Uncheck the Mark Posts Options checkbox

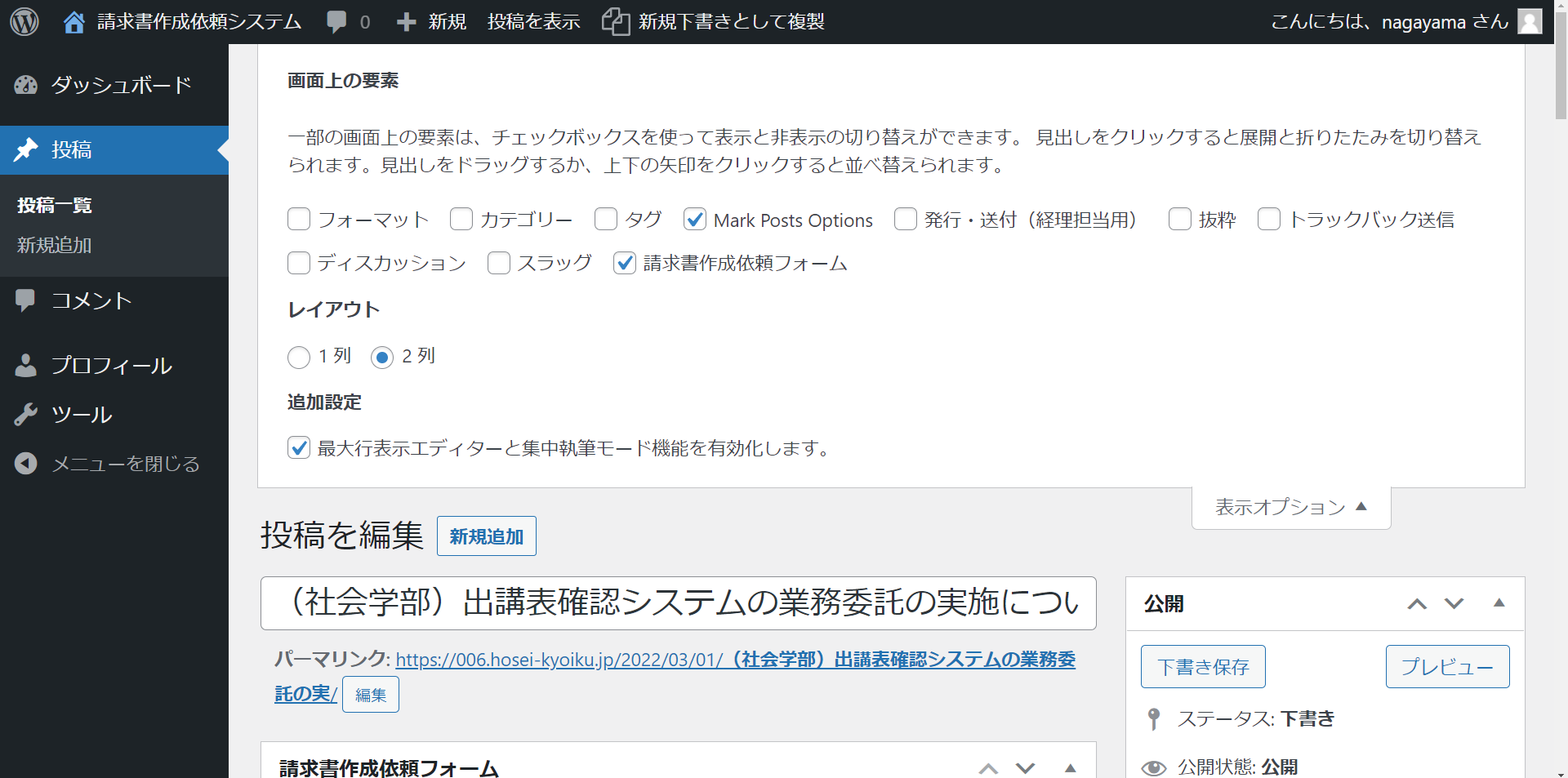[x=695, y=220]
